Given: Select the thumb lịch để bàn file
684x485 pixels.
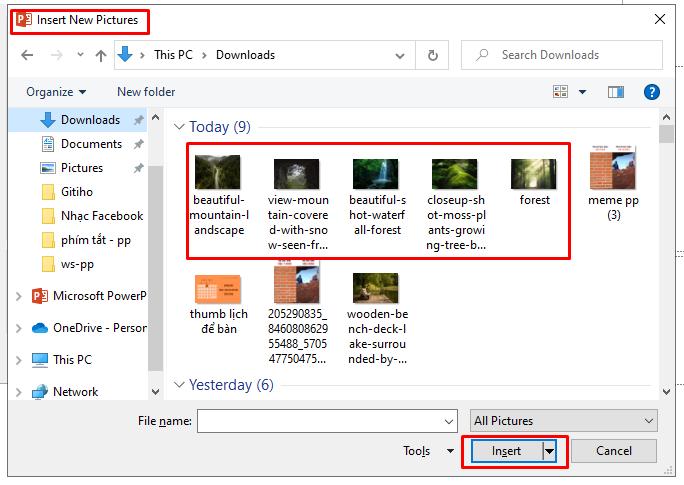Looking at the screenshot, I should pos(218,304).
